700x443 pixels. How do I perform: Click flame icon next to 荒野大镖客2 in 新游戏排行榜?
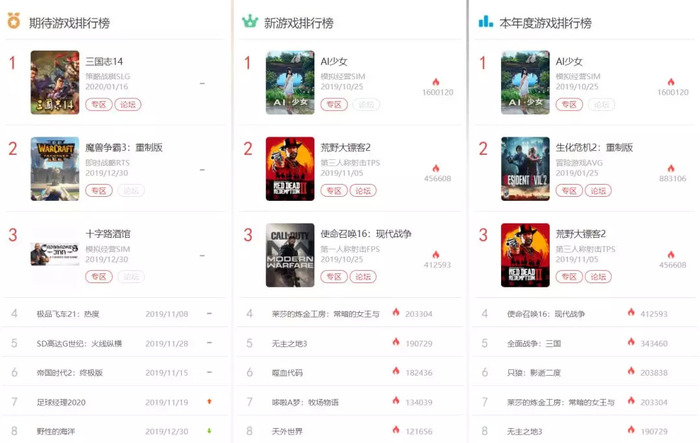coord(436,168)
